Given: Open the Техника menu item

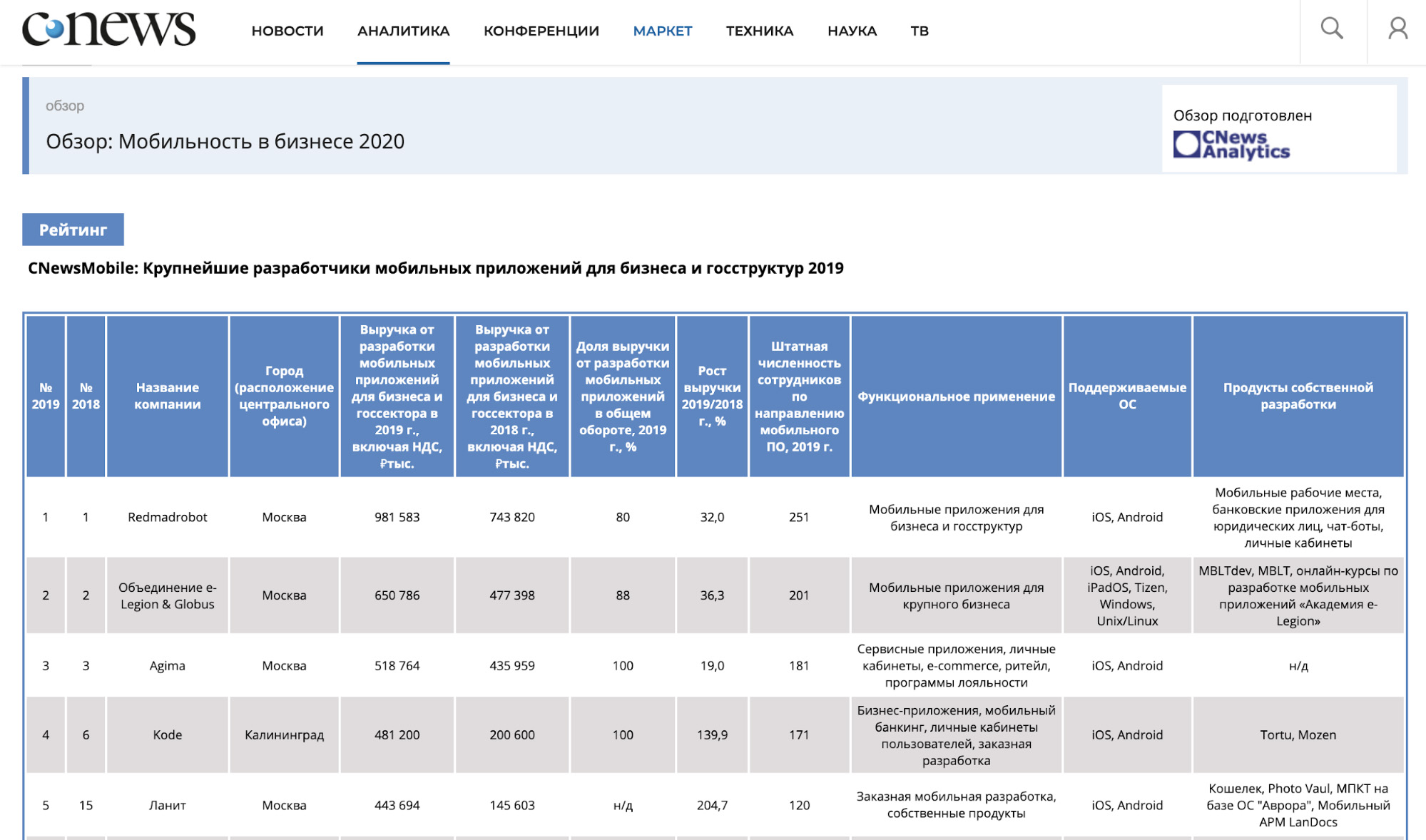Looking at the screenshot, I should [x=760, y=31].
